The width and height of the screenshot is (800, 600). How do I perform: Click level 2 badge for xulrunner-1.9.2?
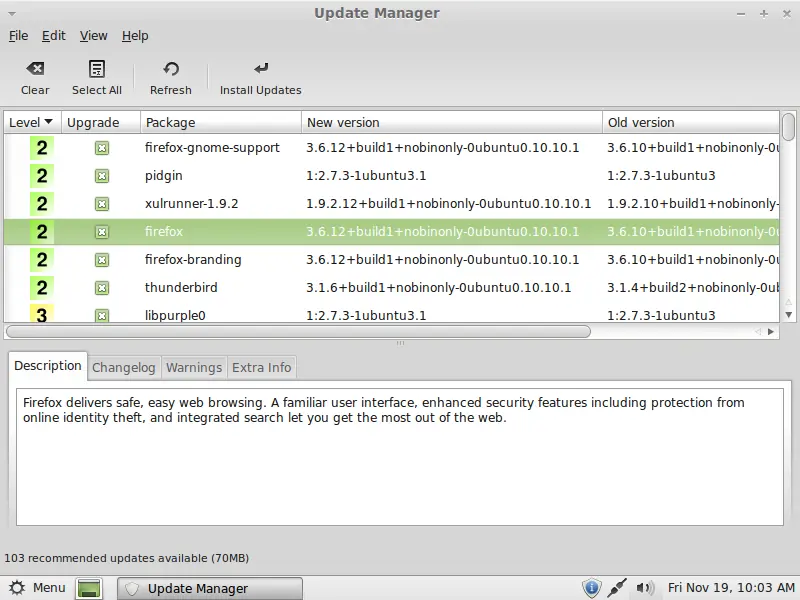pyautogui.click(x=42, y=204)
